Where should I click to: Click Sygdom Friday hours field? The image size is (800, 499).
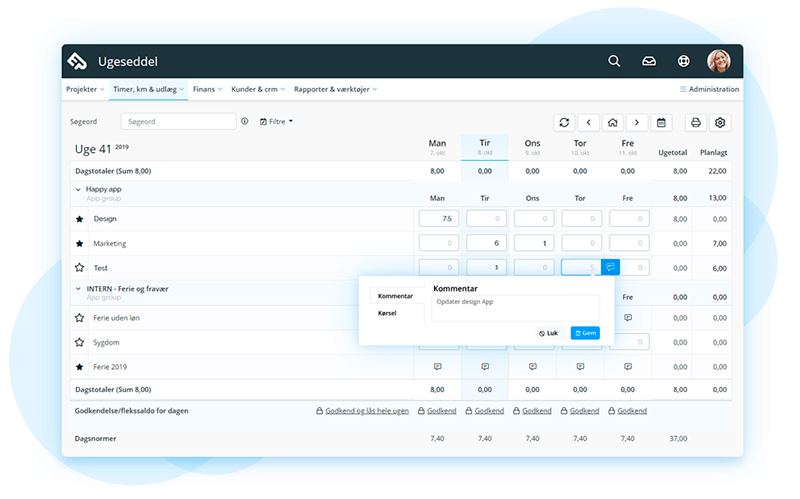629,342
